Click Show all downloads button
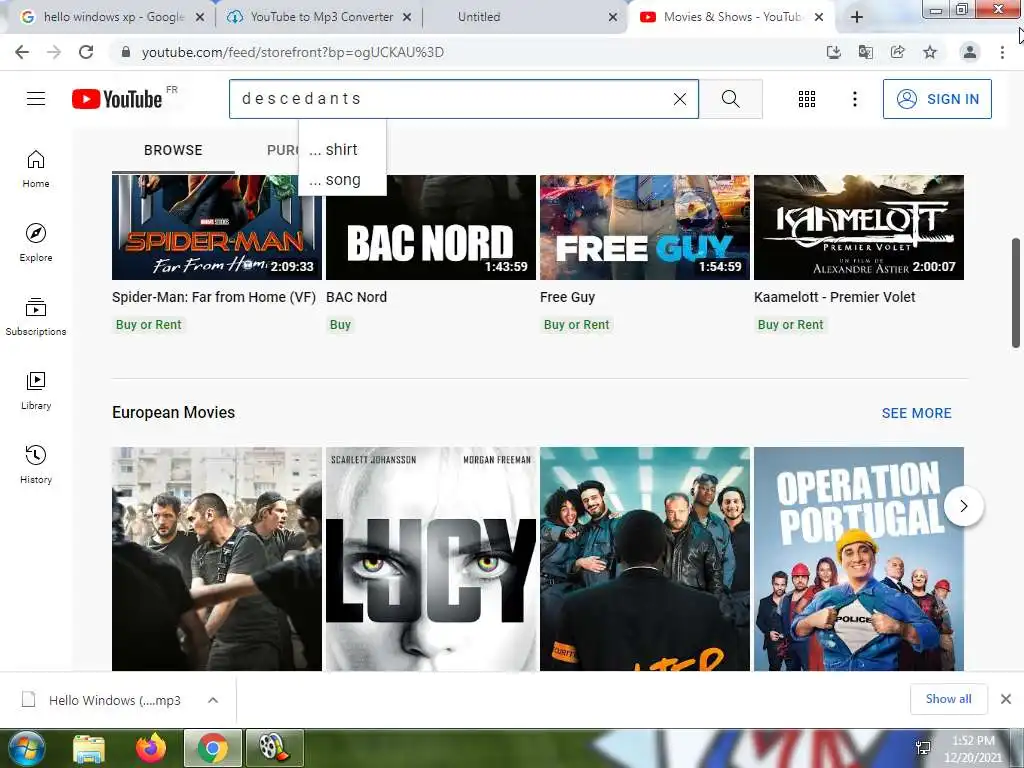 pos(948,699)
